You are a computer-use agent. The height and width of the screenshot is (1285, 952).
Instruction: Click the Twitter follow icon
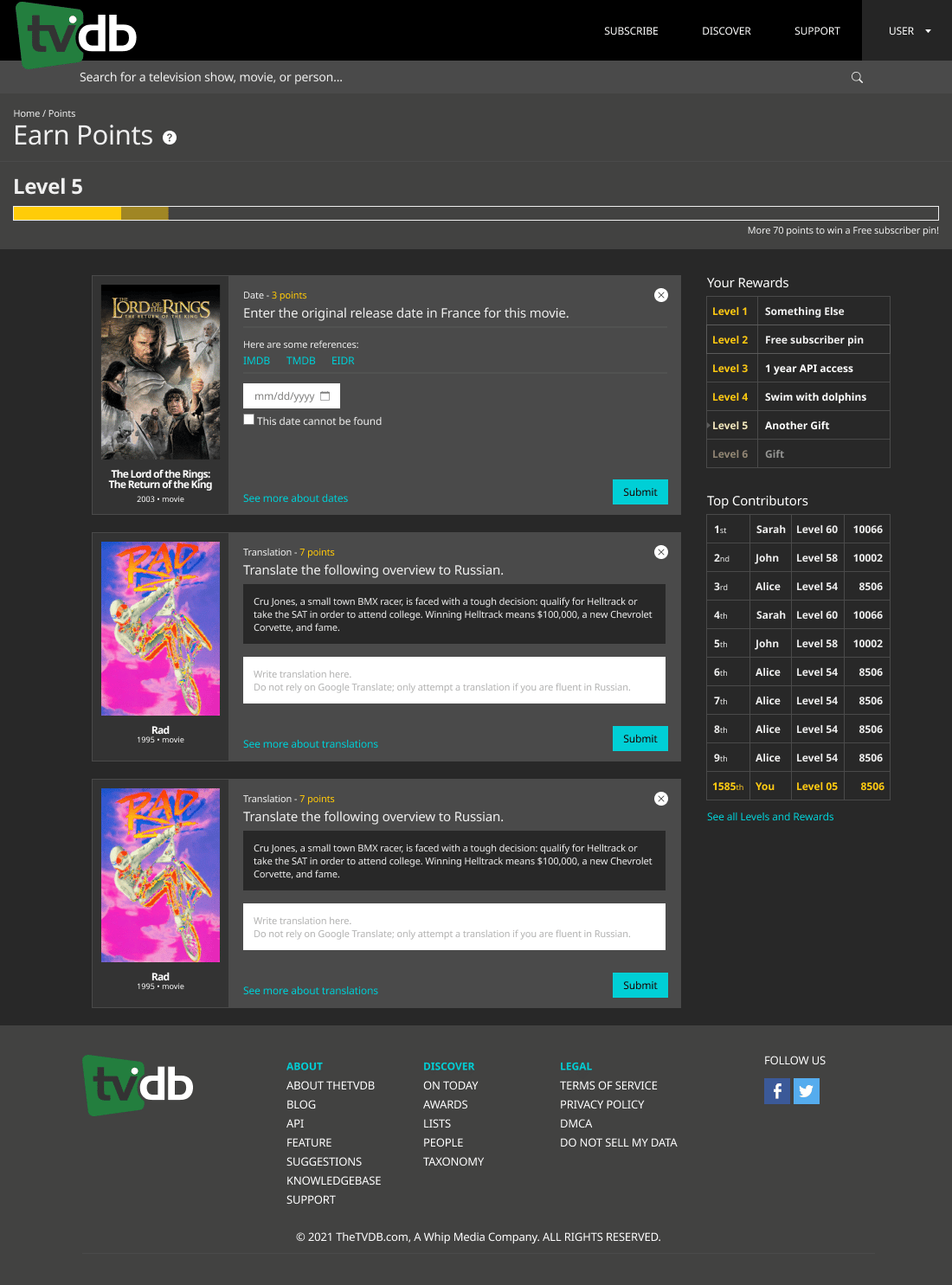point(806,1091)
